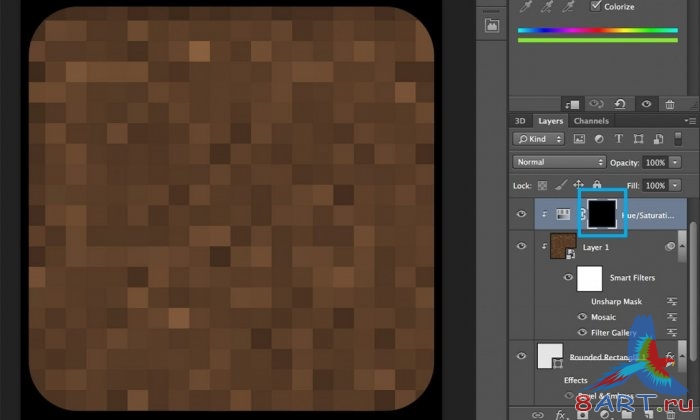Open Mosaic filter blending options icon

click(x=672, y=317)
